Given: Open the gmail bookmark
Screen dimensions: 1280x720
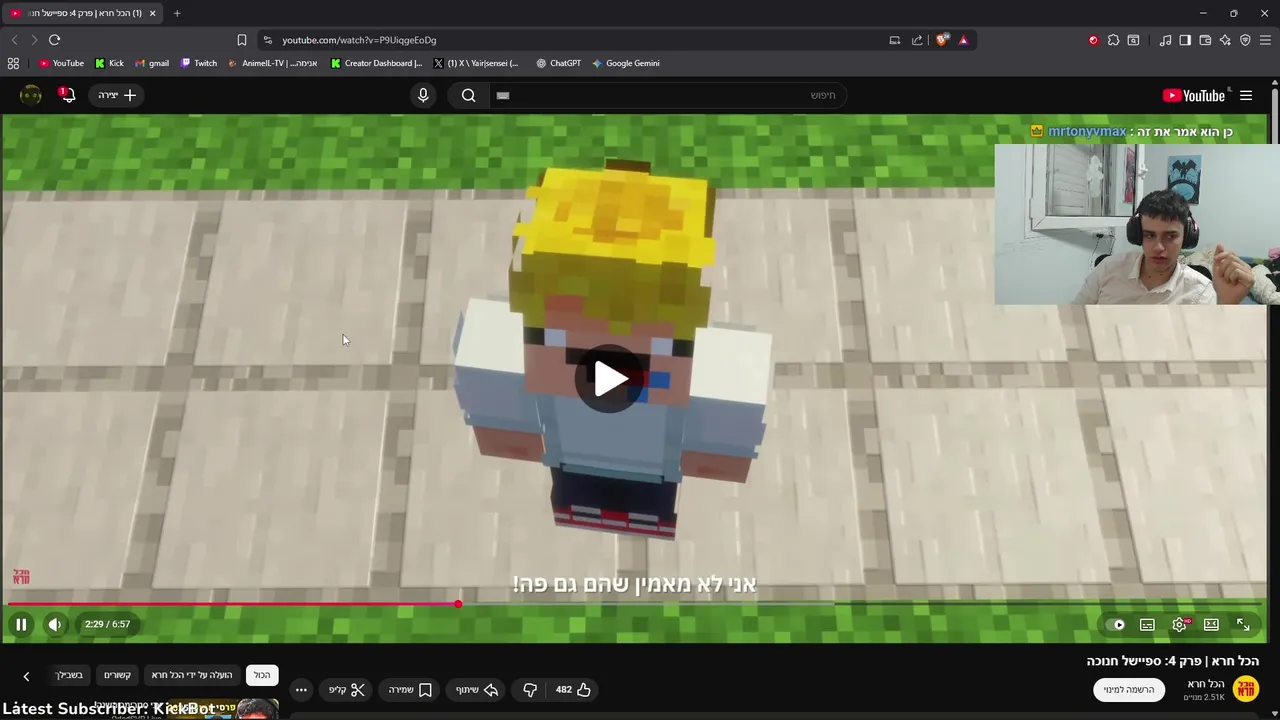Looking at the screenshot, I should pyautogui.click(x=152, y=63).
